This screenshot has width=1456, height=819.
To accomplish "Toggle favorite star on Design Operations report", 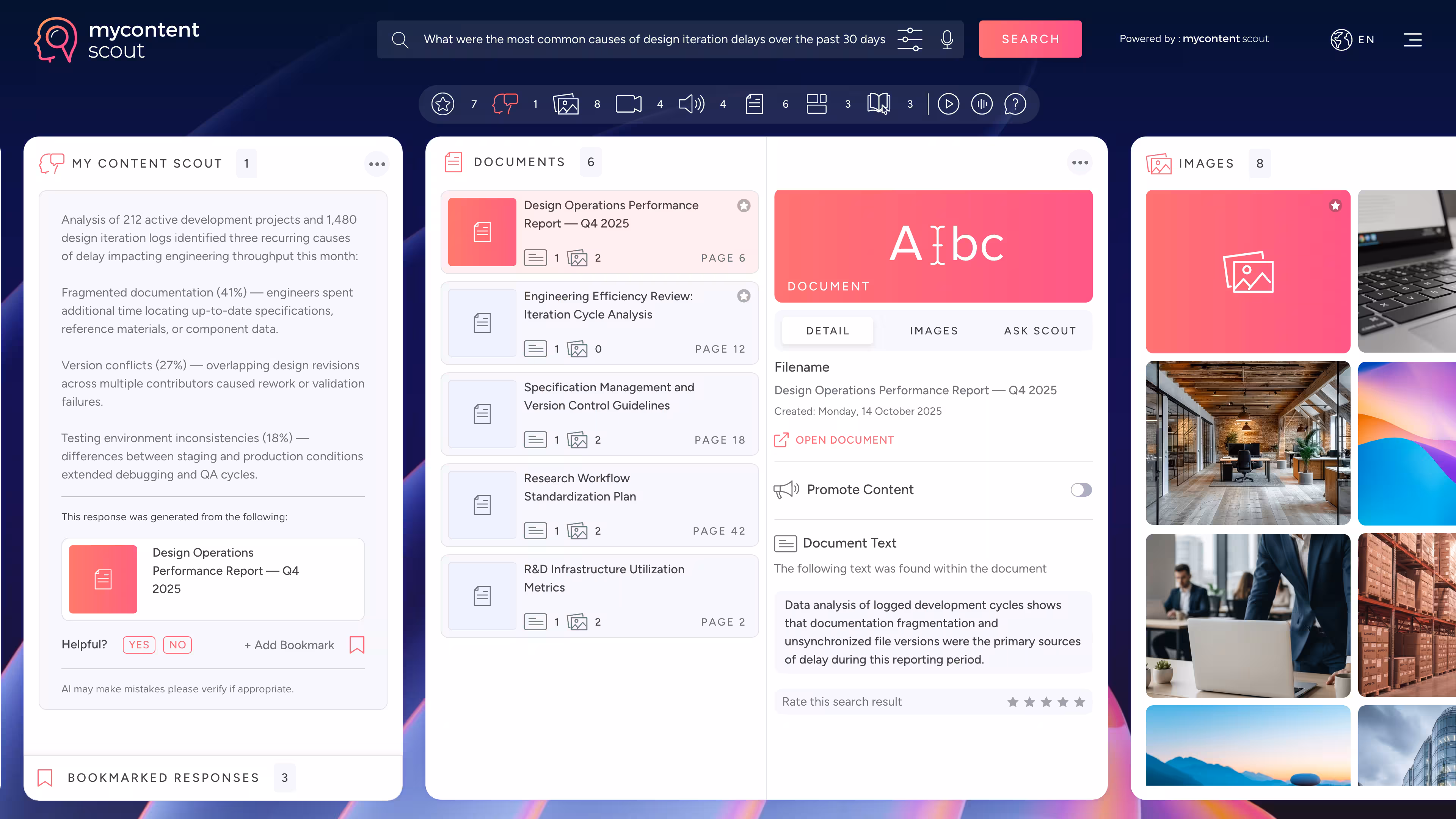I will [743, 206].
